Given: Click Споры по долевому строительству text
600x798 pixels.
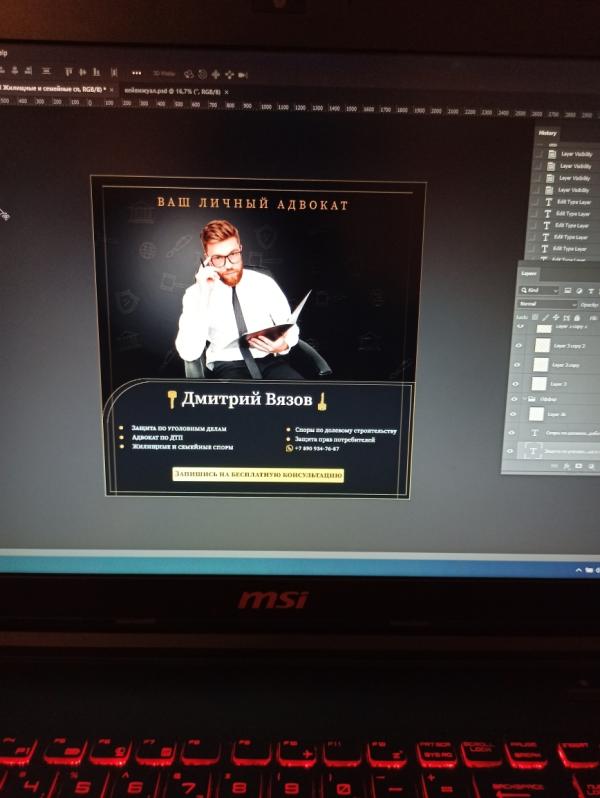Looking at the screenshot, I should tap(346, 430).
